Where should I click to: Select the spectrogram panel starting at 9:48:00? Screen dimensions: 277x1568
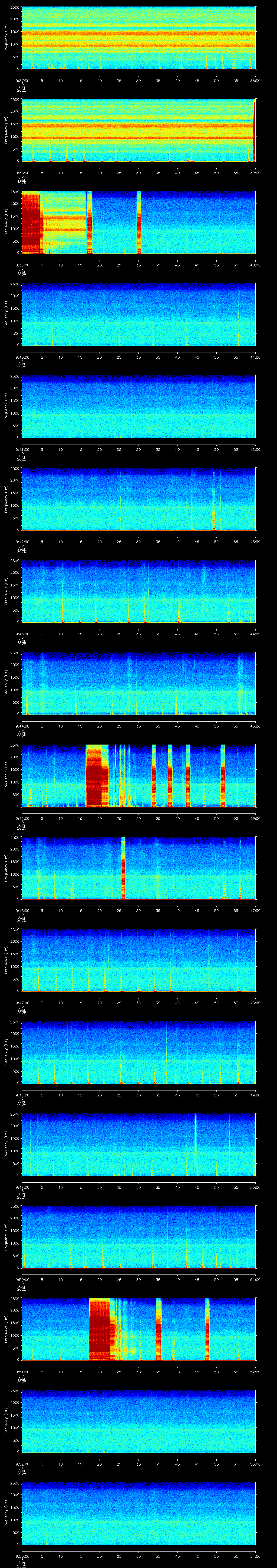(x=138, y=1052)
